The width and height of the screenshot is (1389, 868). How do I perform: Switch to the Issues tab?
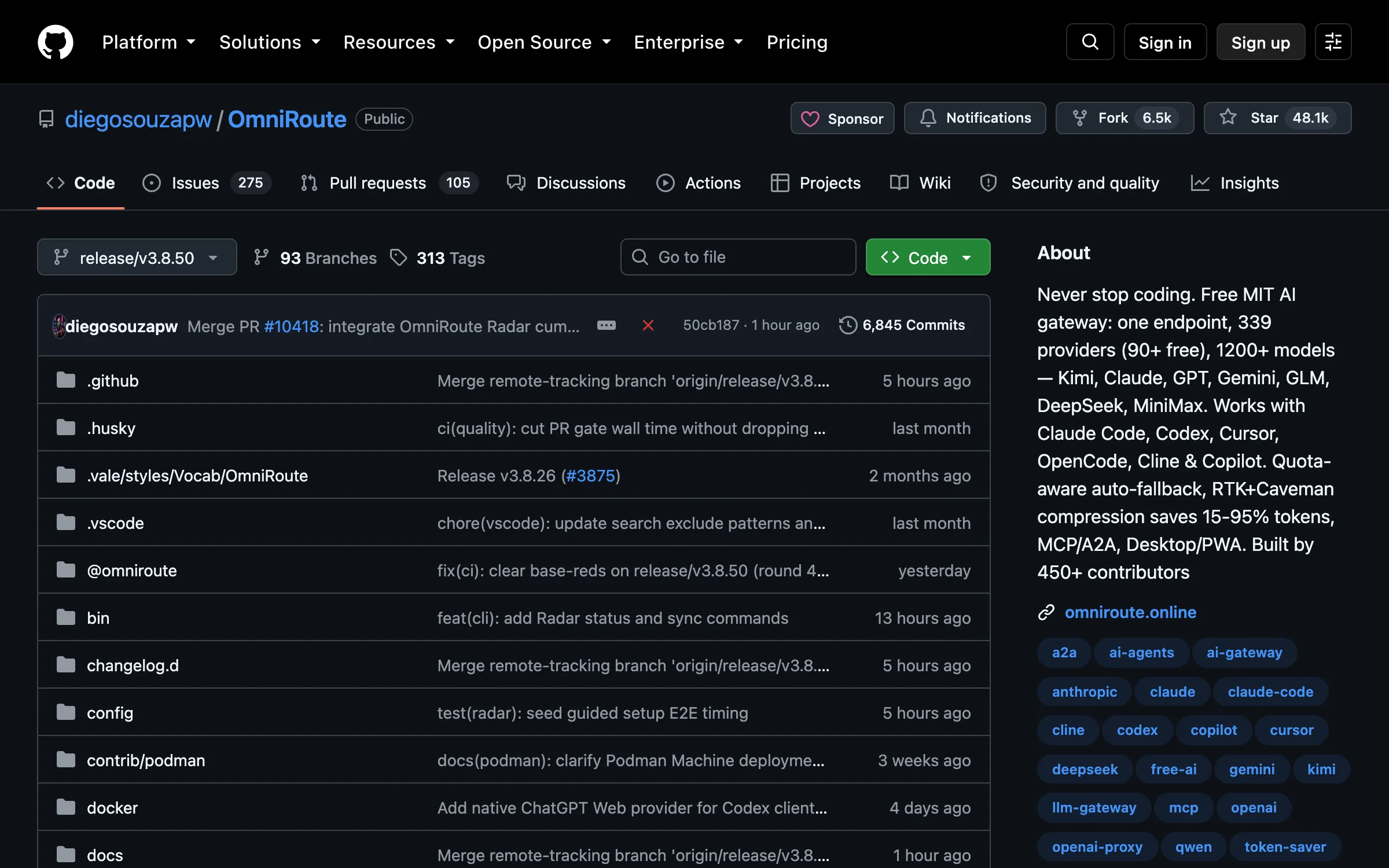pyautogui.click(x=207, y=183)
